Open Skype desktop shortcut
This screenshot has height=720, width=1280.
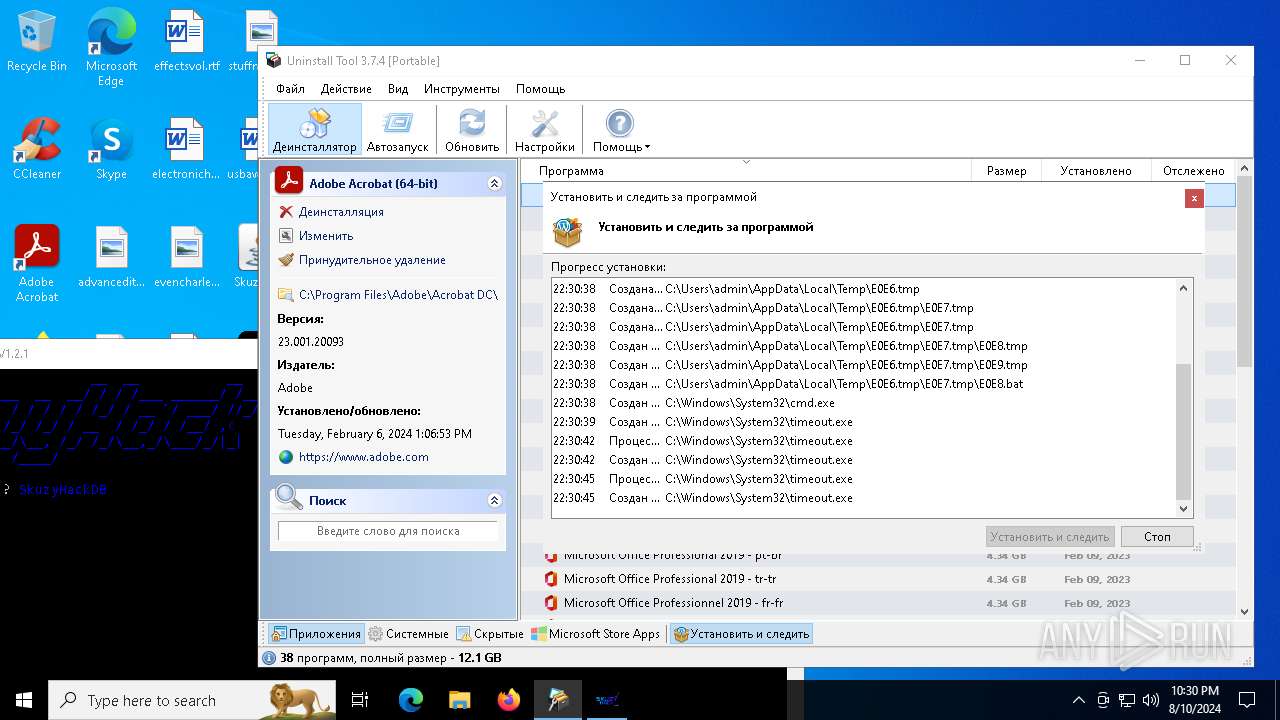tap(111, 150)
